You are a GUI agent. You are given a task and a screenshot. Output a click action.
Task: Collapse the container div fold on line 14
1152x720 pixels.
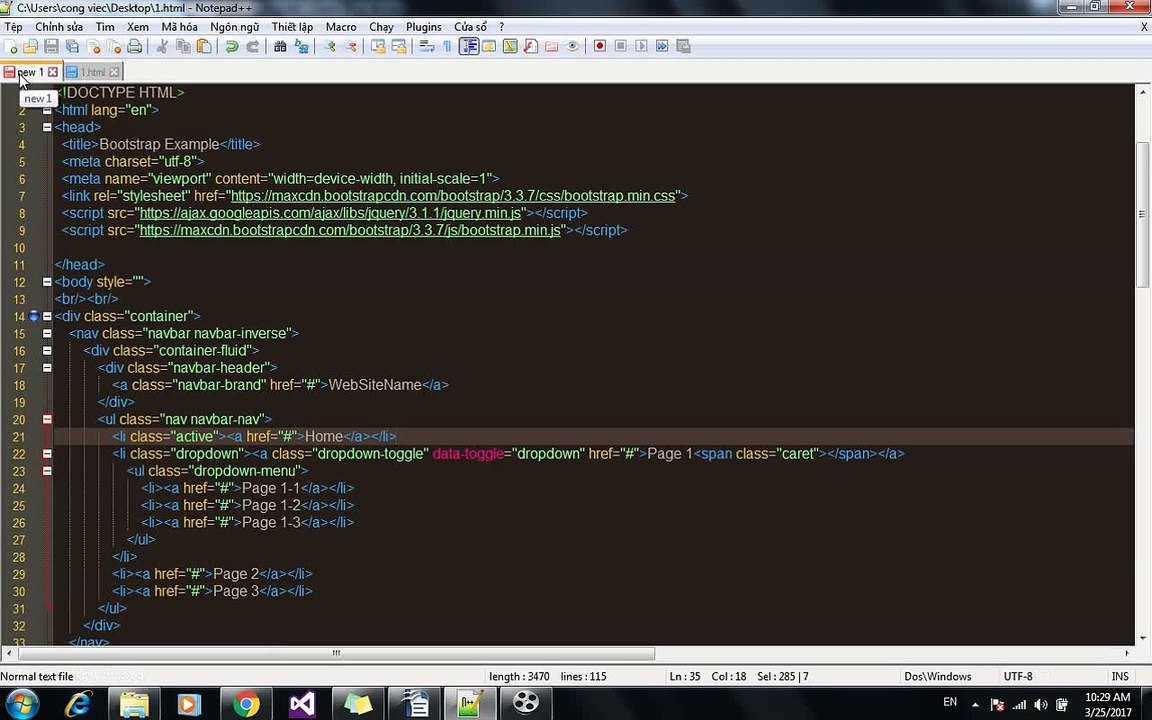pos(47,317)
